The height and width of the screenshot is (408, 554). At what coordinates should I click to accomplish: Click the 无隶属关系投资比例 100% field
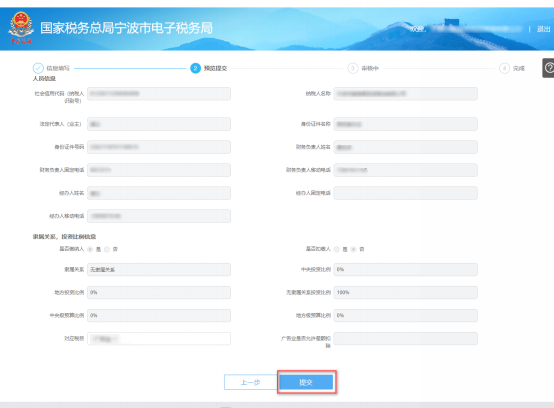405,292
